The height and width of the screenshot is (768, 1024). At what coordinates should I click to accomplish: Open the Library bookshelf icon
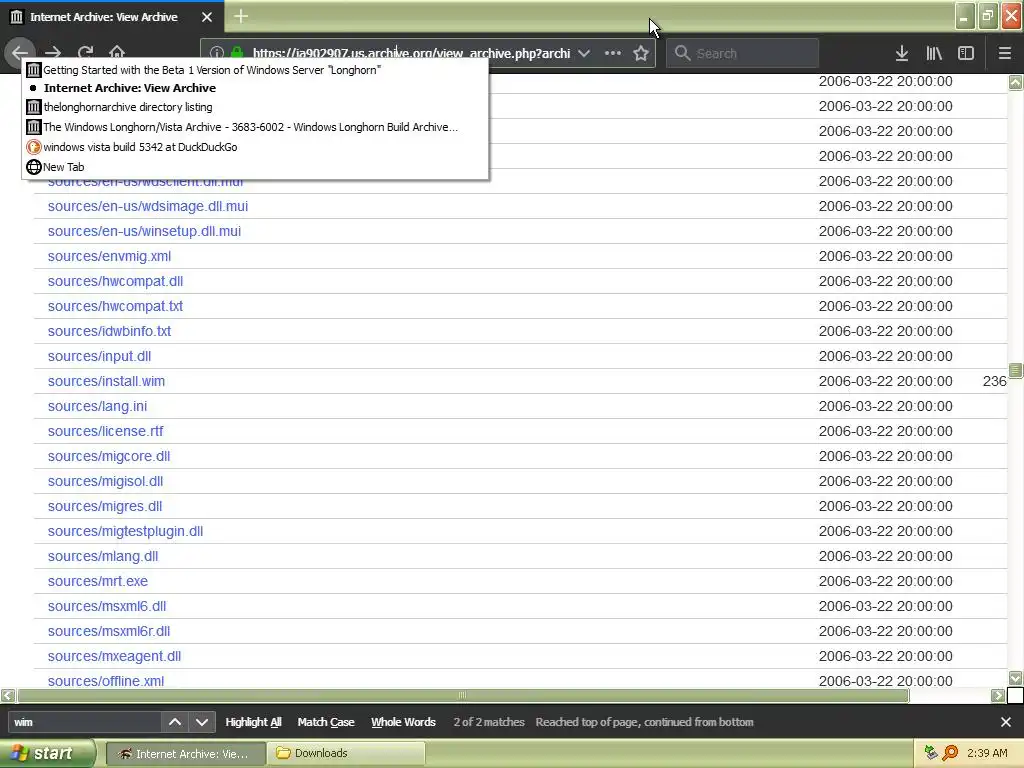[934, 54]
